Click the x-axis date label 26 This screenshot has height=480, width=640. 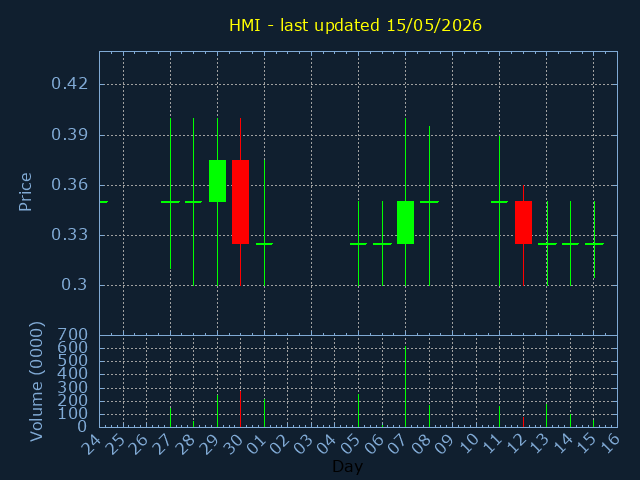point(138,444)
